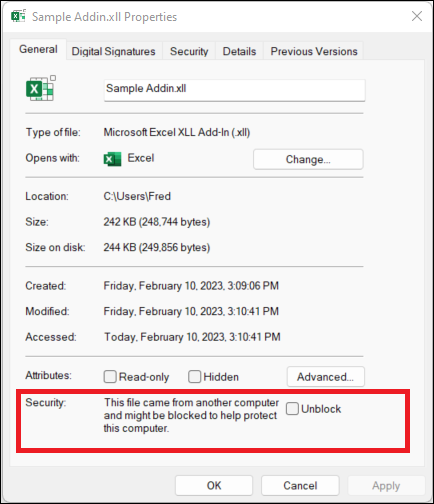Viewport: 434px width, 504px height.
Task: Click the Type of file: label
Action: click(53, 132)
